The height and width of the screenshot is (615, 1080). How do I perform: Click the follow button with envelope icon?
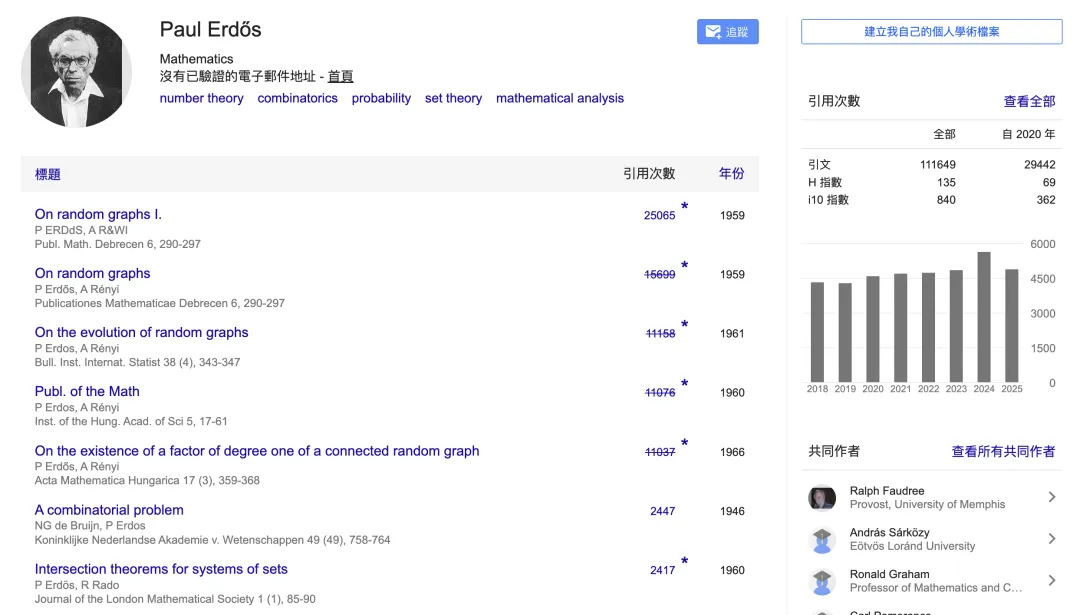click(727, 32)
